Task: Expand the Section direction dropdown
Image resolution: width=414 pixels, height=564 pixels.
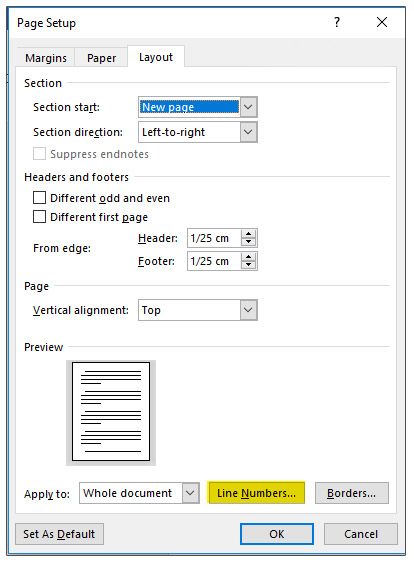Action: point(249,132)
